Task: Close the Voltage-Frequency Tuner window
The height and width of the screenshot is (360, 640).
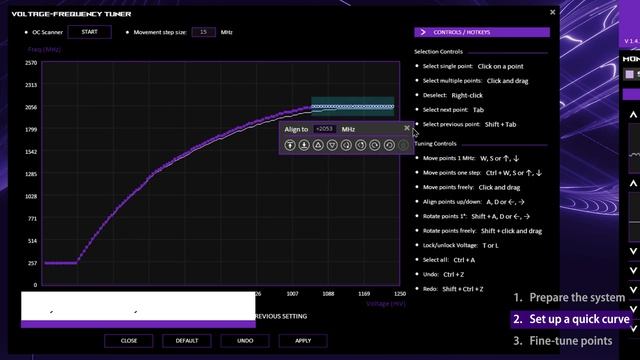Action: coord(553,12)
